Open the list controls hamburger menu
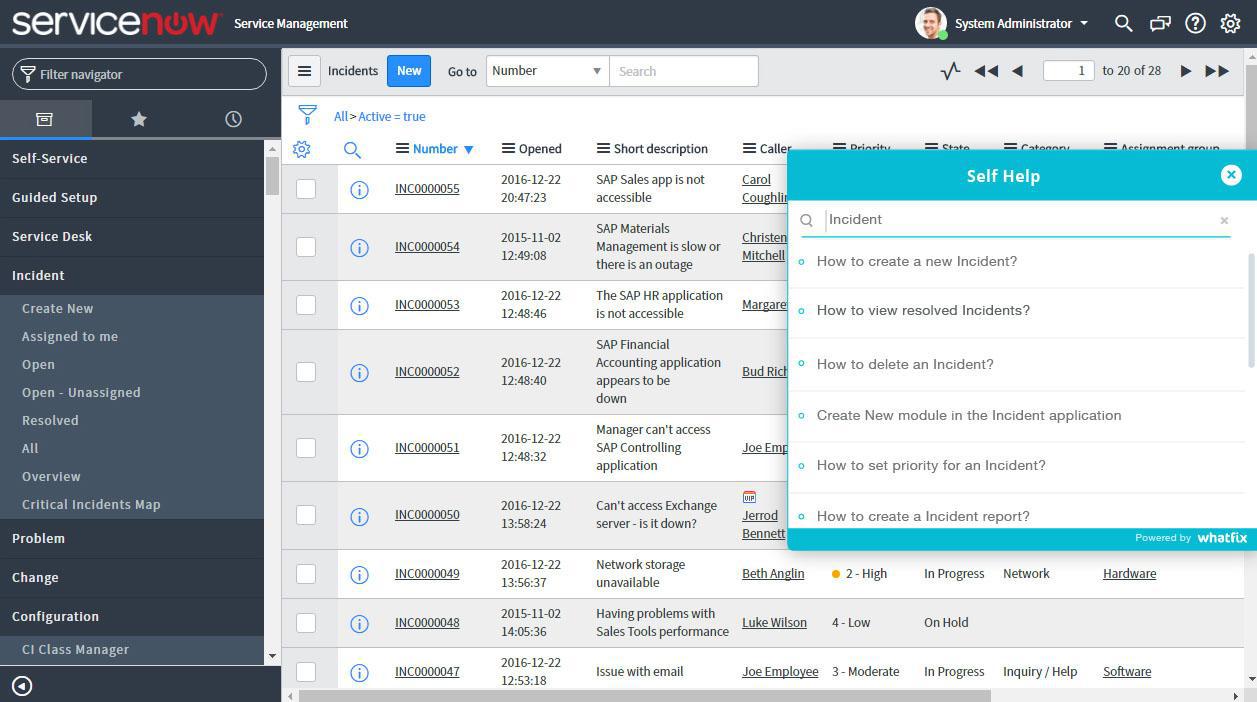 click(x=305, y=71)
